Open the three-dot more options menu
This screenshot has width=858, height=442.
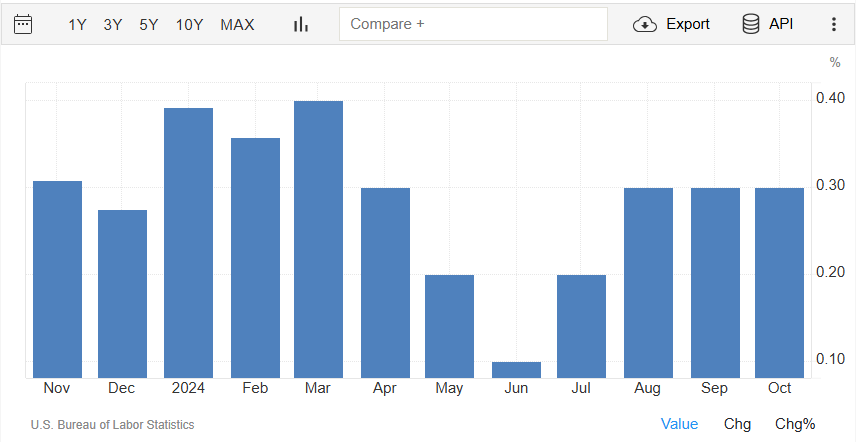(x=834, y=24)
